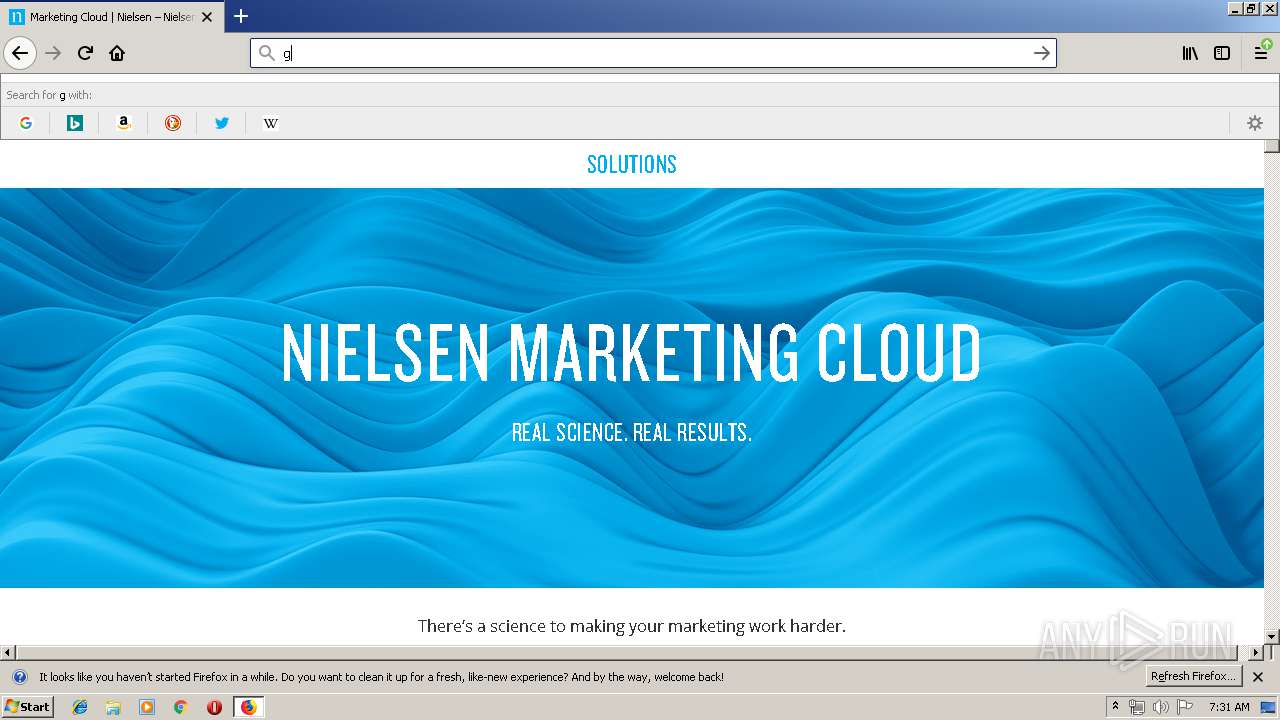Click the NIELSEN MARKETING CLOUD heading
The width and height of the screenshot is (1280, 720).
click(x=632, y=353)
